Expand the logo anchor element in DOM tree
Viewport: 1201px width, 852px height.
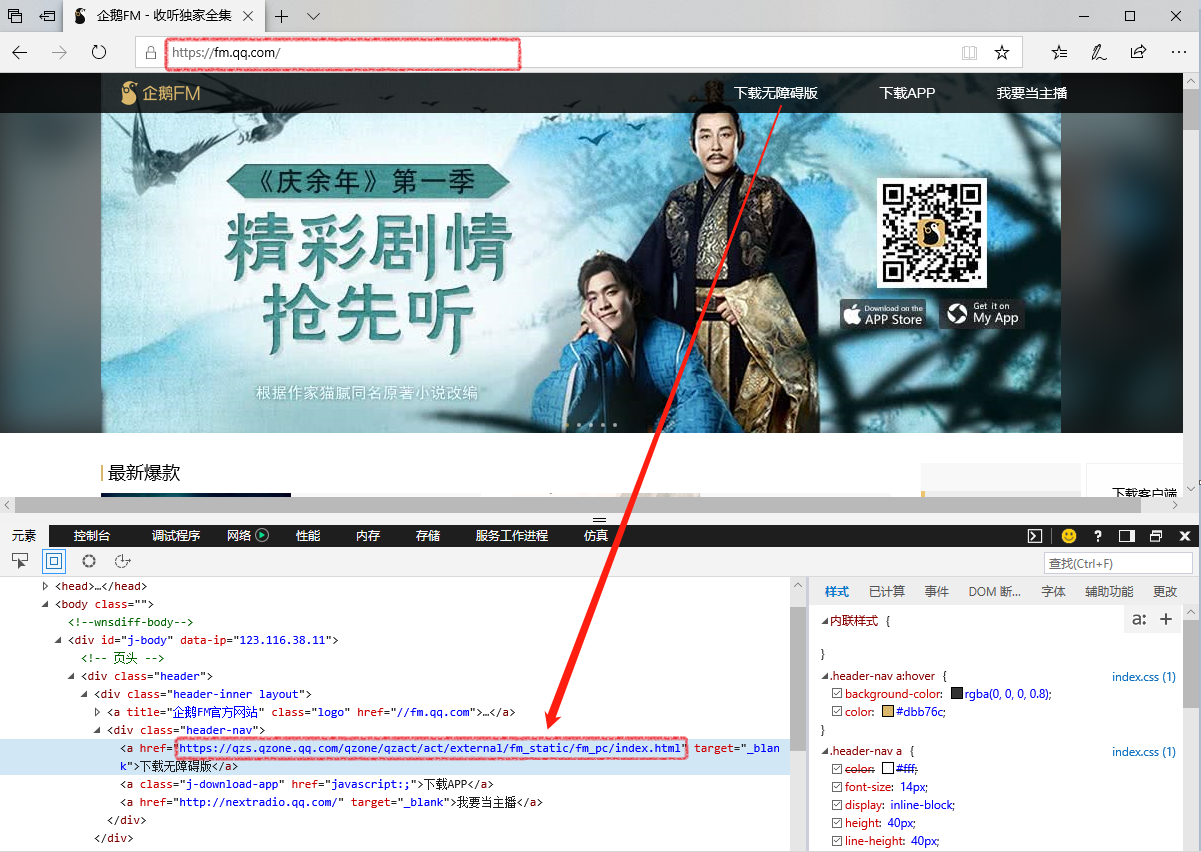(97, 712)
